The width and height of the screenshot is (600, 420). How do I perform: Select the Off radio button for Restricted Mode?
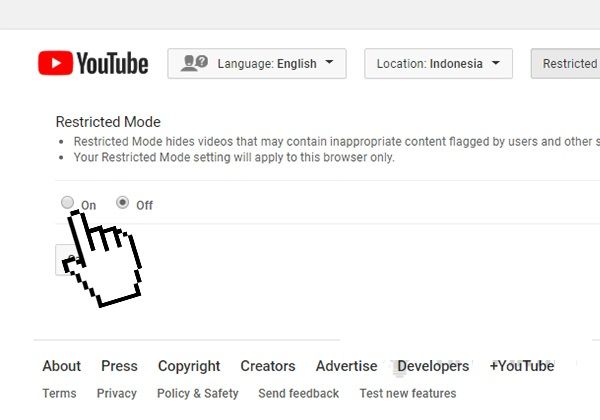click(122, 202)
